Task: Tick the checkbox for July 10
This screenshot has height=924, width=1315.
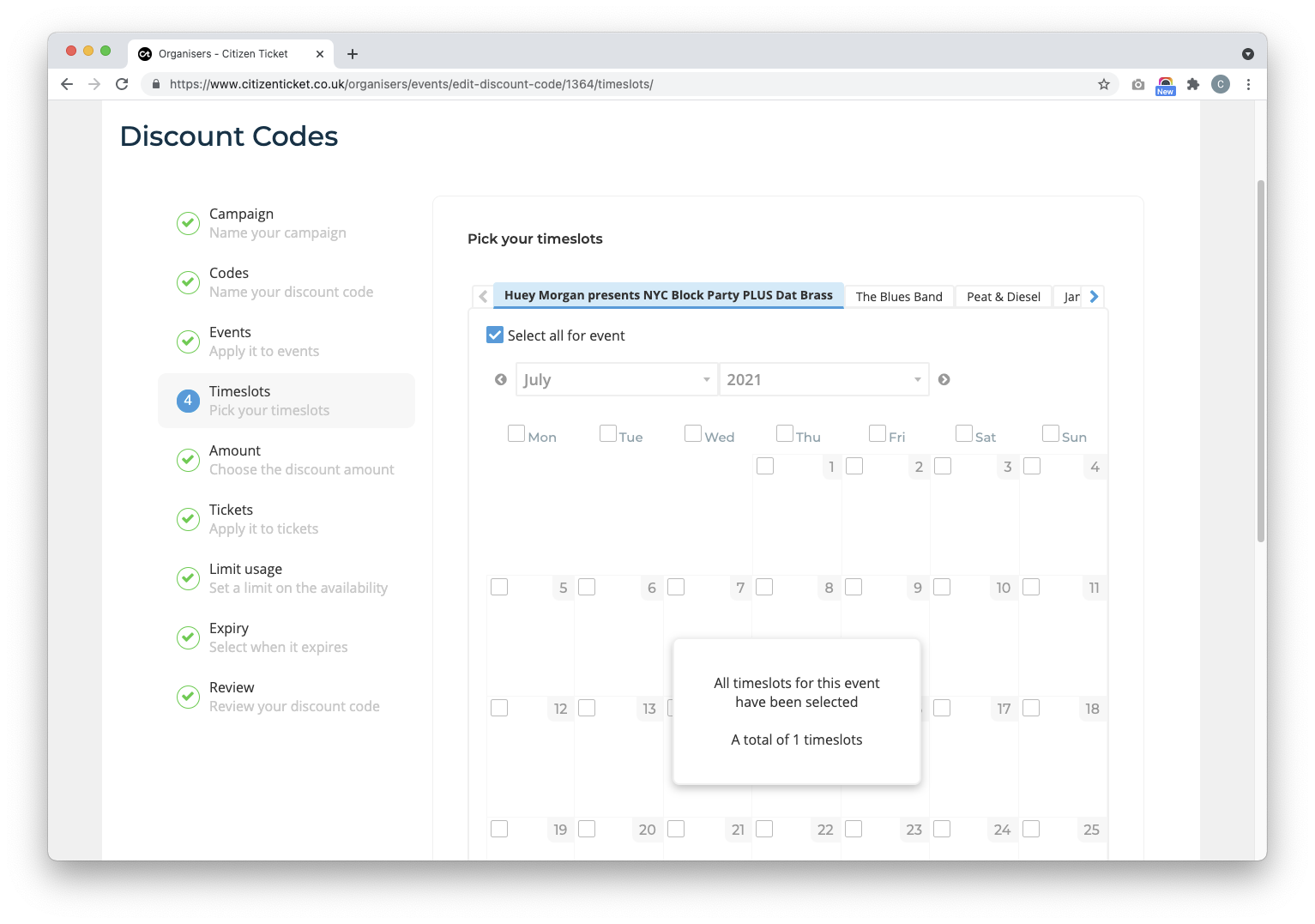Action: [x=942, y=587]
